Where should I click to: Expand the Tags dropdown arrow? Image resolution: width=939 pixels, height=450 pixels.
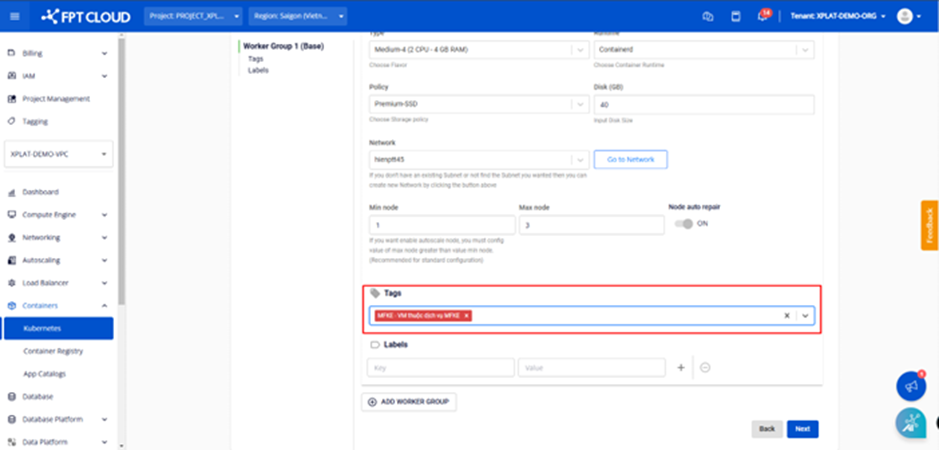pyautogui.click(x=805, y=315)
